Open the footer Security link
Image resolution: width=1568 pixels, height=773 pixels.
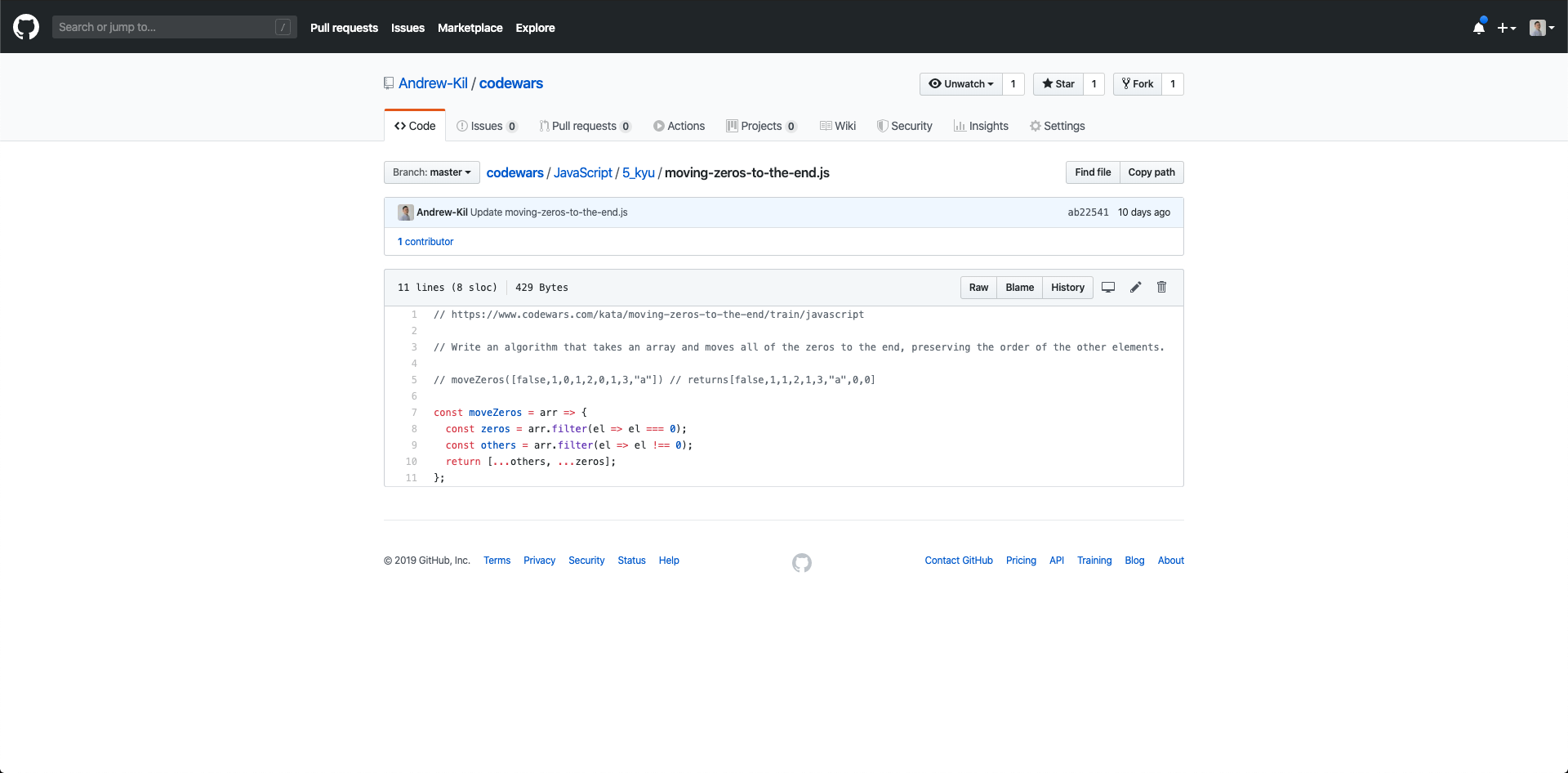click(586, 561)
